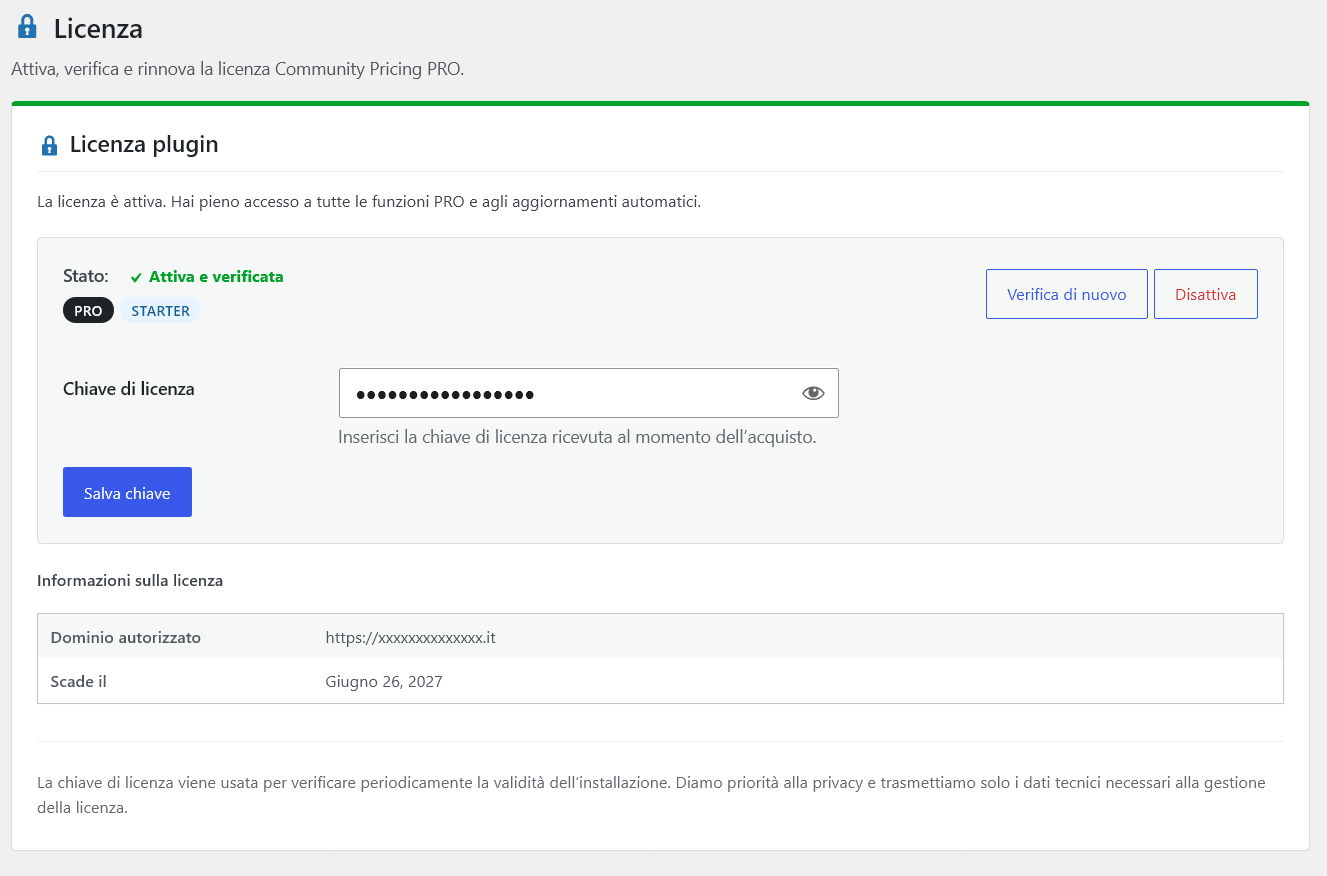
Task: Click the Licenza plugin section title
Action: [144, 145]
